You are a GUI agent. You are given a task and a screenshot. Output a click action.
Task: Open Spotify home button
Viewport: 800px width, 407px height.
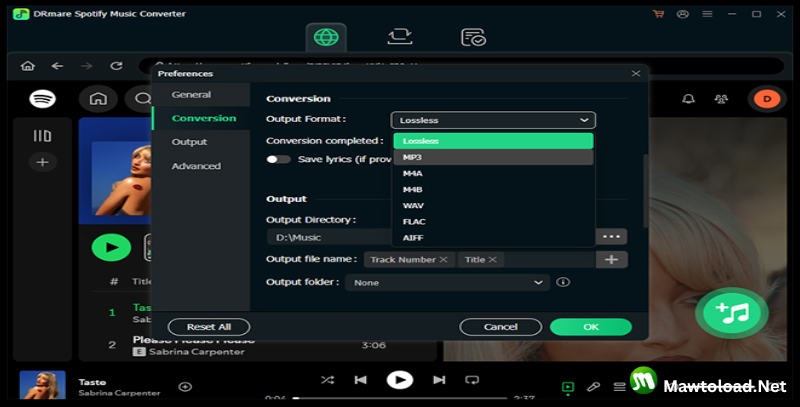(x=98, y=98)
